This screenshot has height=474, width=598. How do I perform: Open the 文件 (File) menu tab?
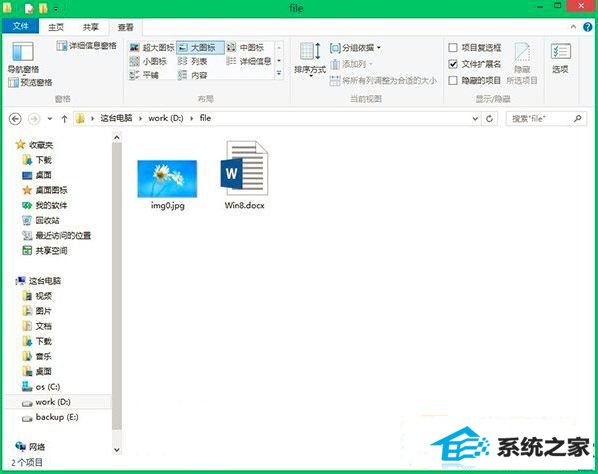21,26
